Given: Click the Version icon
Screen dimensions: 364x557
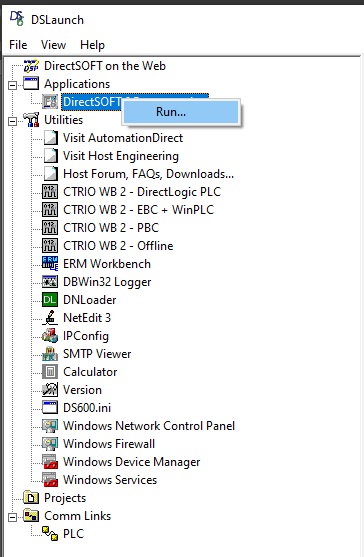Looking at the screenshot, I should click(50, 390).
